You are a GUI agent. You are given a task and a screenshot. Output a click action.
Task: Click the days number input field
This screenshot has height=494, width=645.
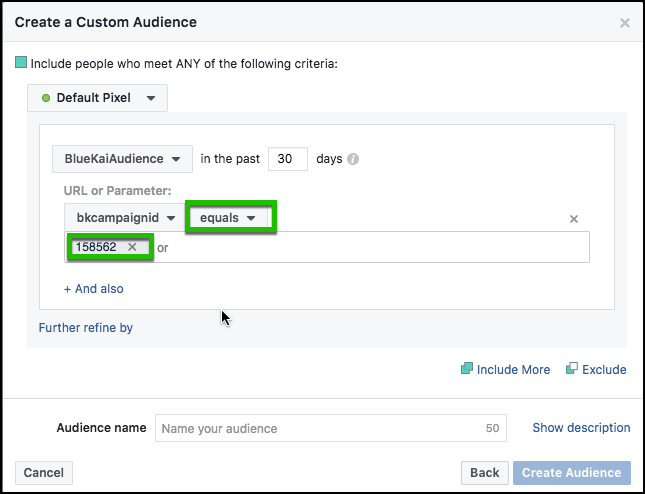(x=288, y=159)
